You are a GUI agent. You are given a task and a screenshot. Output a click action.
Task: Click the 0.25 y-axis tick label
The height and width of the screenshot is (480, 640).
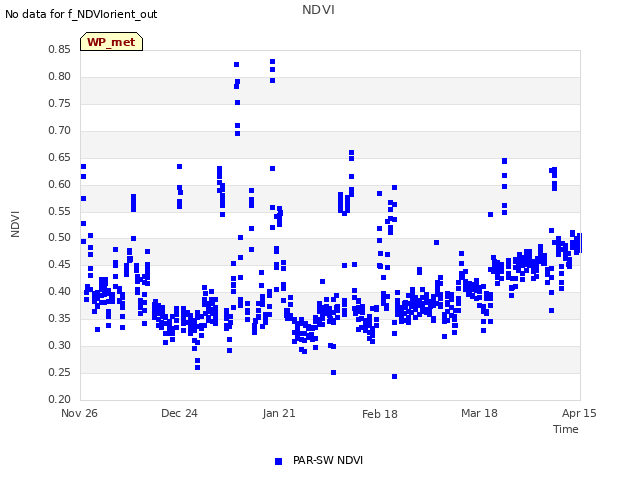tap(59, 372)
